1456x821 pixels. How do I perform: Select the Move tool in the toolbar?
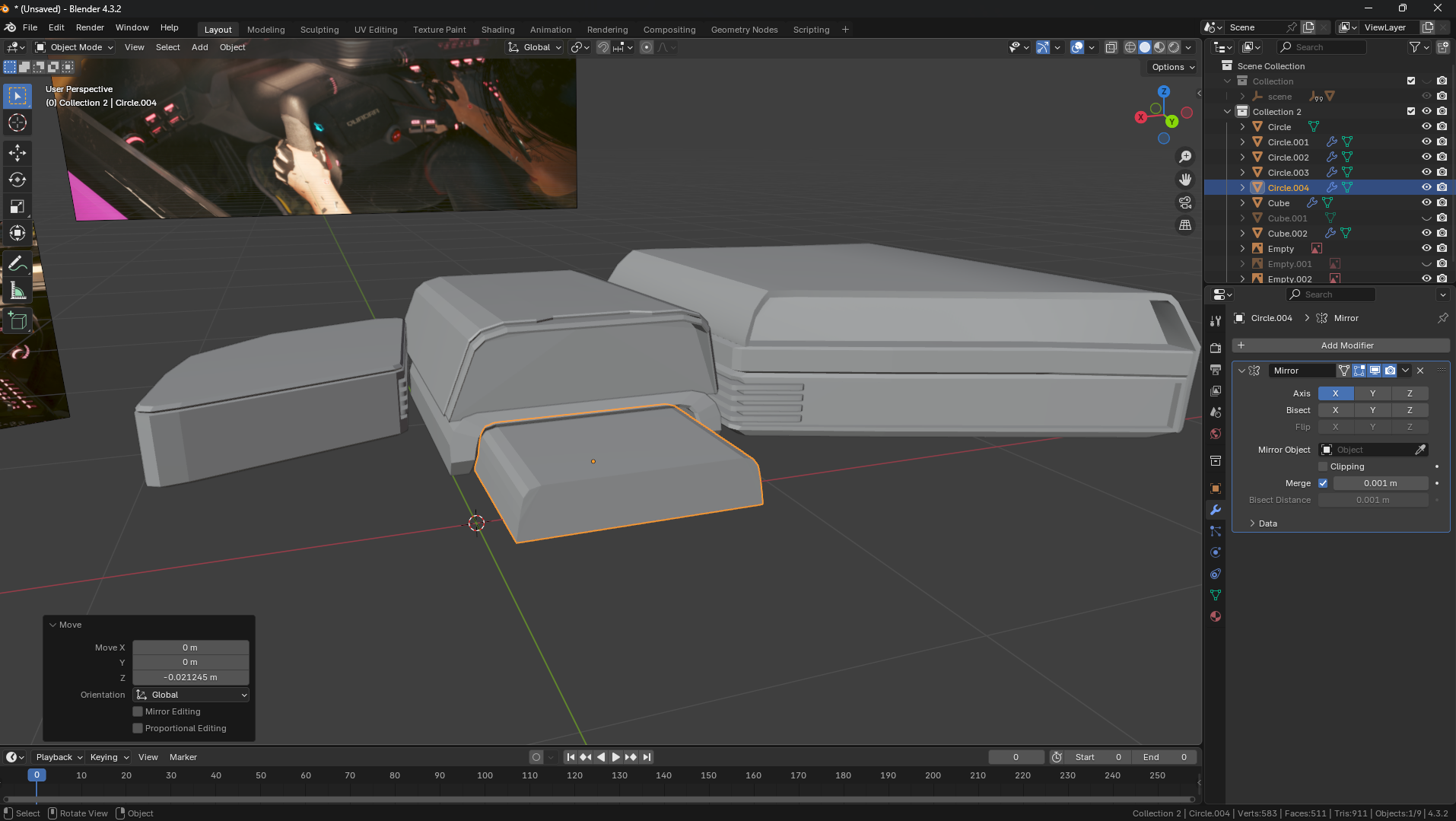[17, 152]
